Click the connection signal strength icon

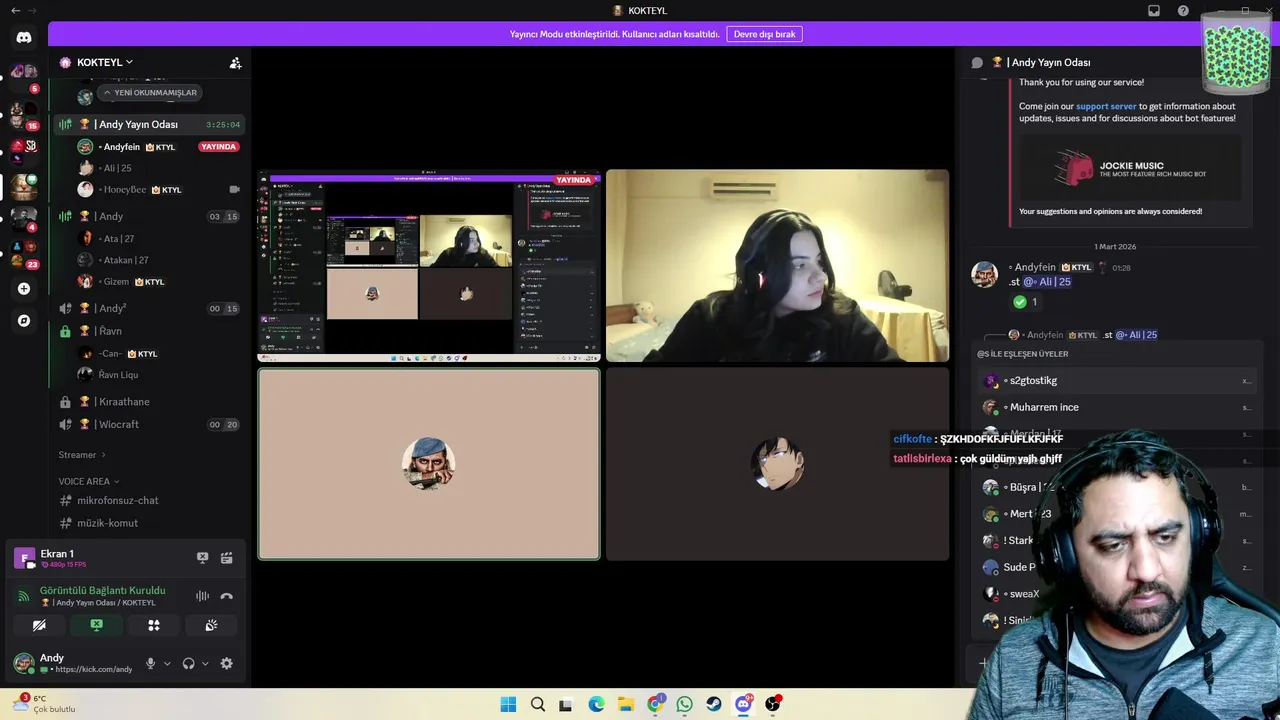(24, 597)
